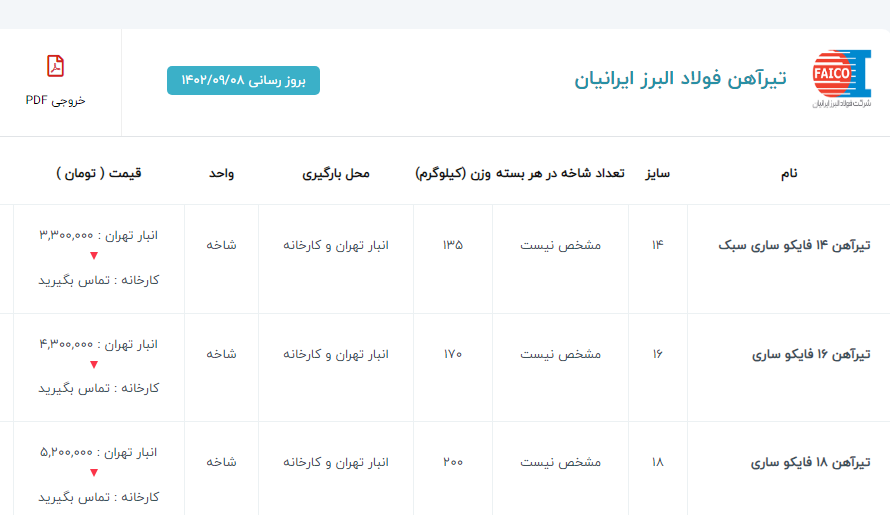890x515 pixels.
Task: Click the بروز رسانی ۱۴۰۲/۰۹/۰۸ date badge
Action: 243,80
